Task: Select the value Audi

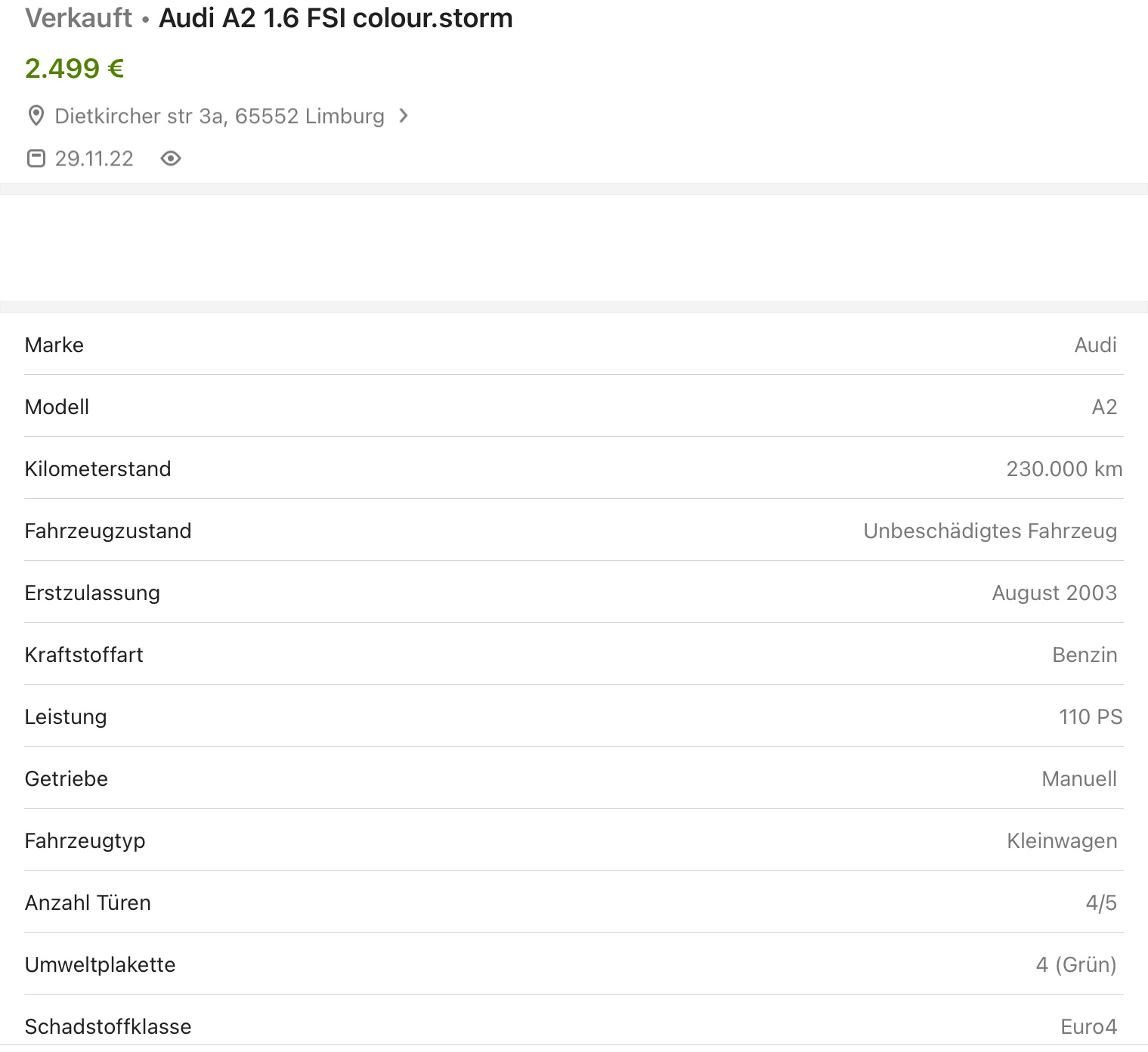Action: point(1095,345)
